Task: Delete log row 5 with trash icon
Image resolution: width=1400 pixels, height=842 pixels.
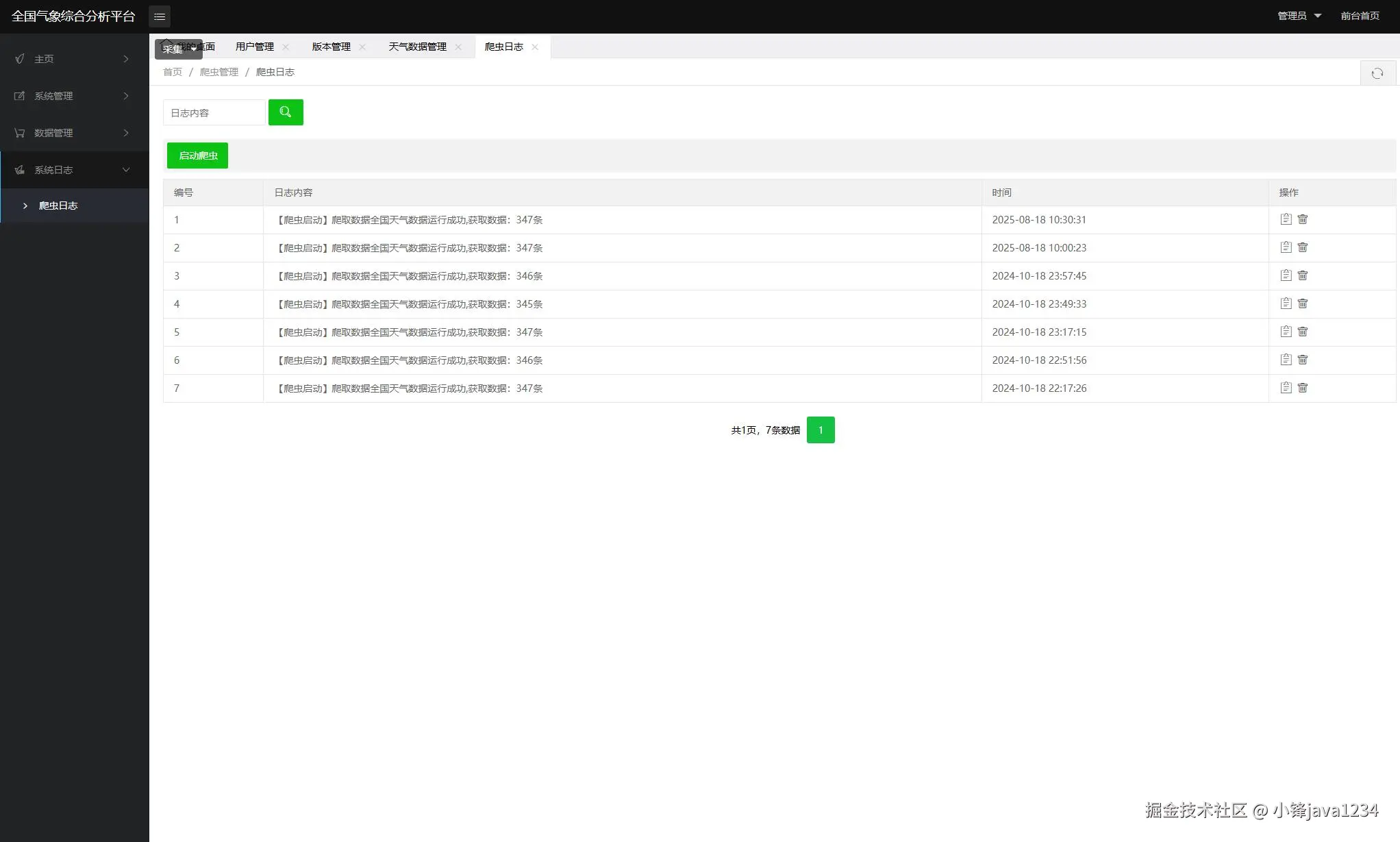Action: 1303,332
